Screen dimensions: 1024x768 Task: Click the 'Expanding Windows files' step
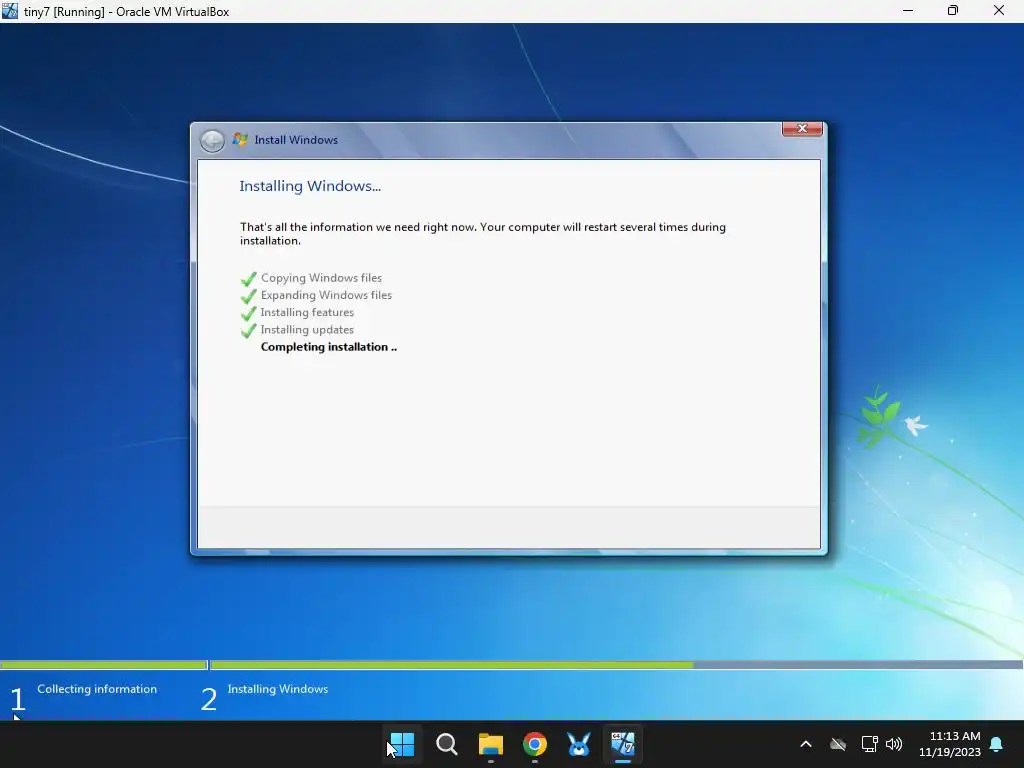[326, 295]
